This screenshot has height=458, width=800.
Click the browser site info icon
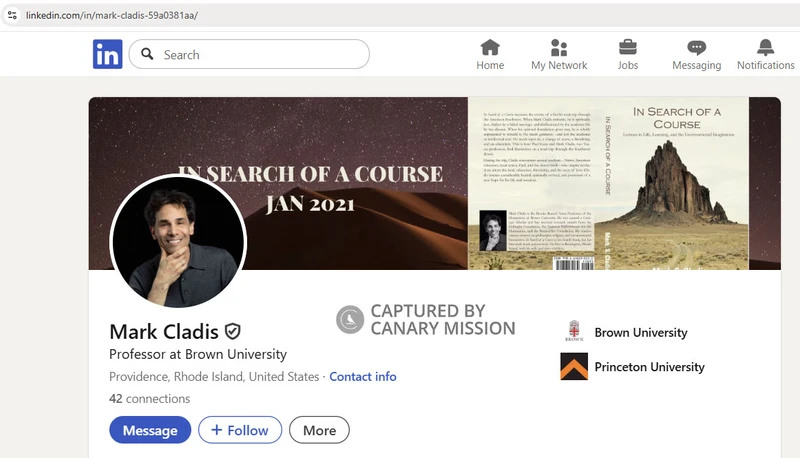click(12, 15)
